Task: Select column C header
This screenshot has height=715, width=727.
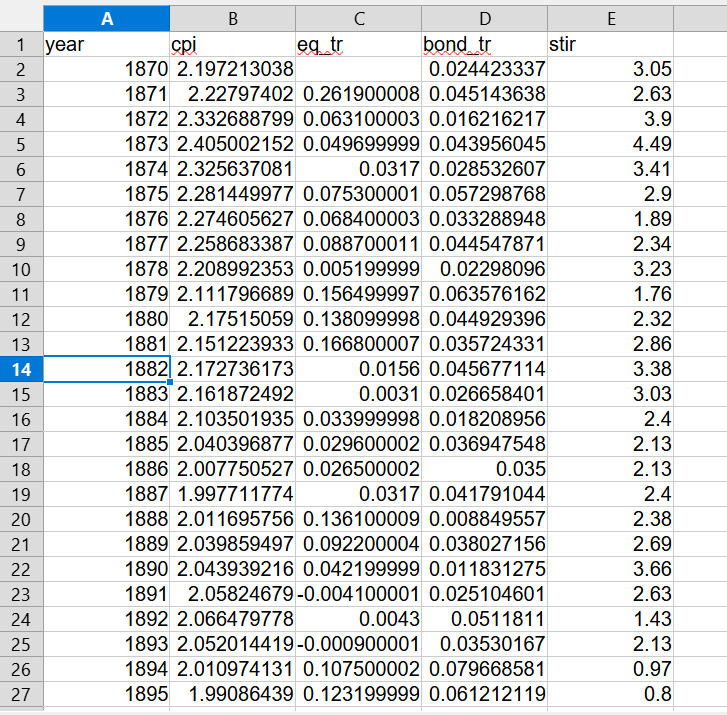Action: pos(359,19)
